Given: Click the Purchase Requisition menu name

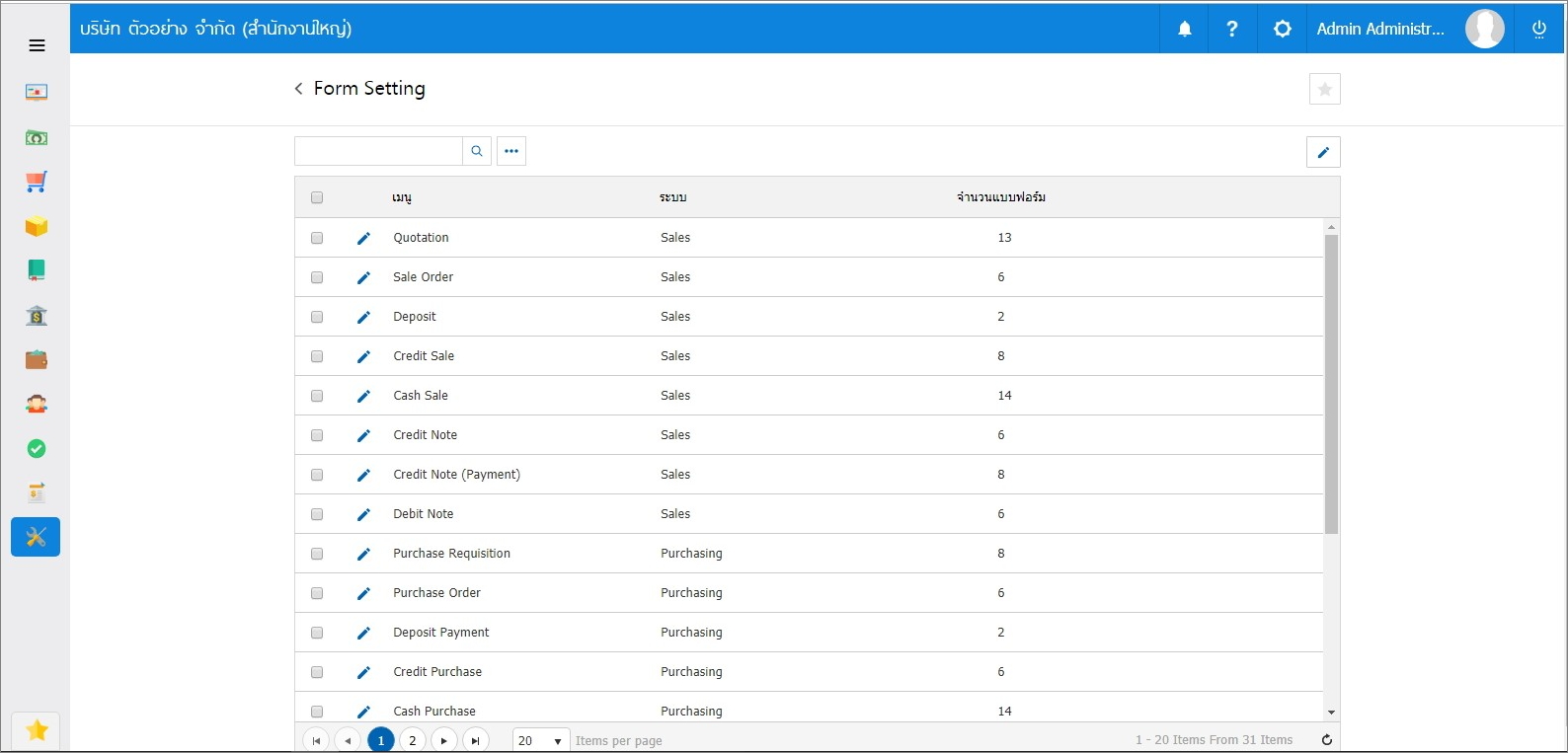Looking at the screenshot, I should [452, 554].
